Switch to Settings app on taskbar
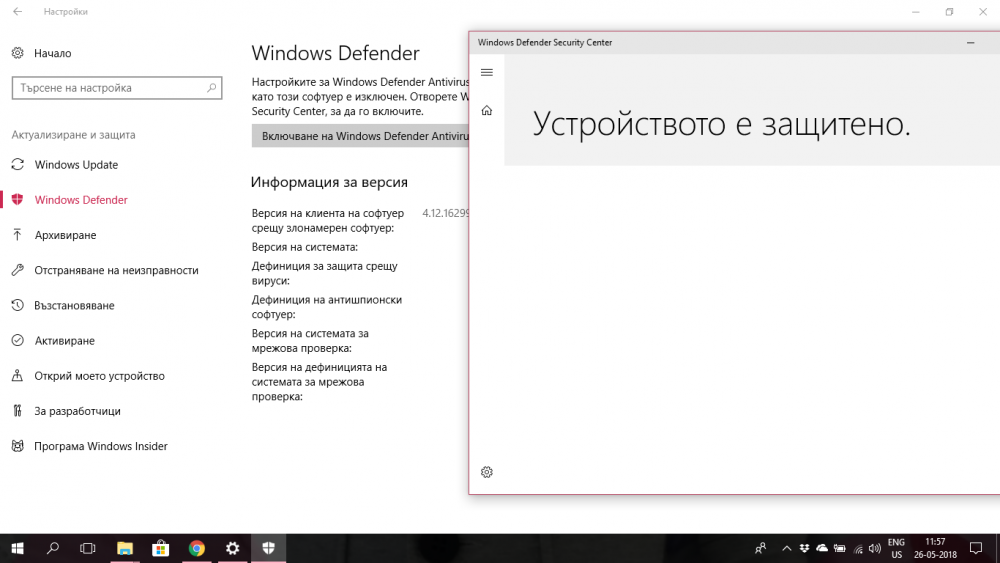The width and height of the screenshot is (1000, 563). tap(233, 548)
